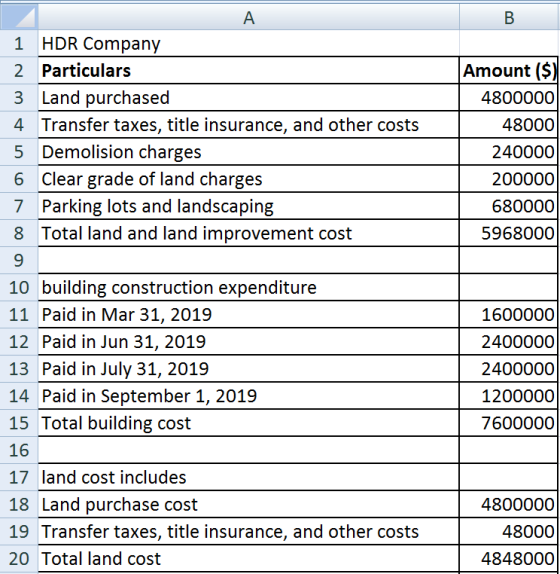The image size is (560, 574).
Task: Select the 1600000 amount cell
Action: tap(509, 314)
